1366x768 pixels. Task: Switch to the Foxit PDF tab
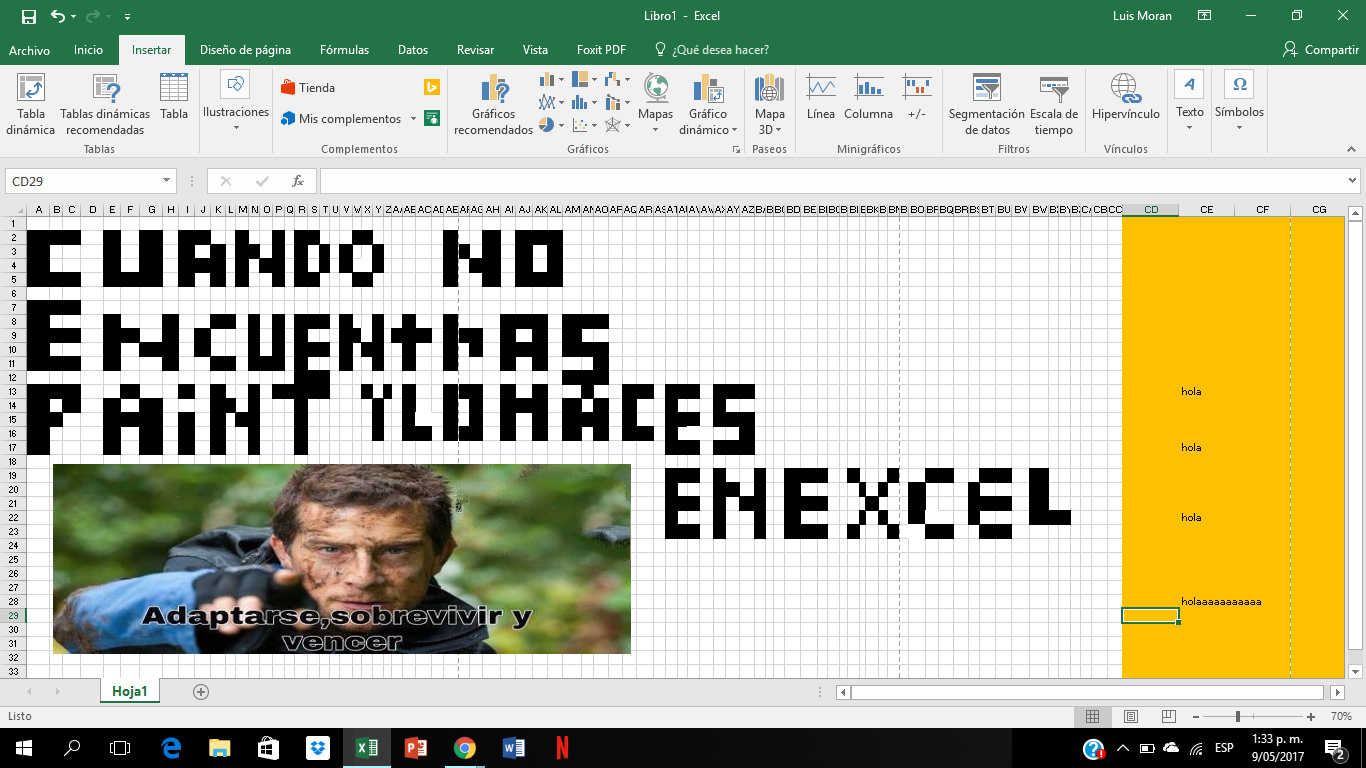click(601, 50)
